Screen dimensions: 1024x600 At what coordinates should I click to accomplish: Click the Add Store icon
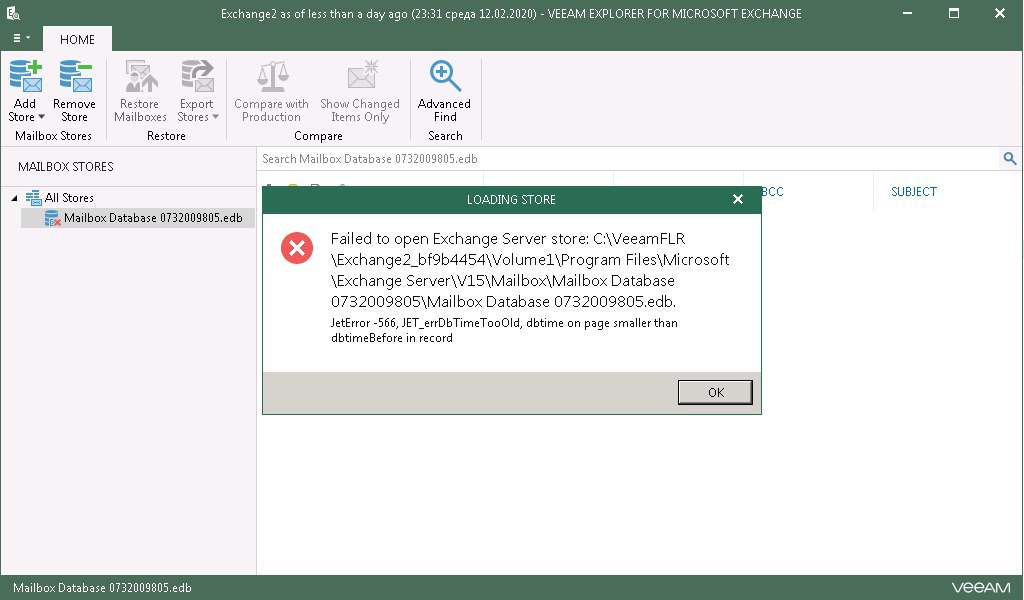tap(25, 76)
